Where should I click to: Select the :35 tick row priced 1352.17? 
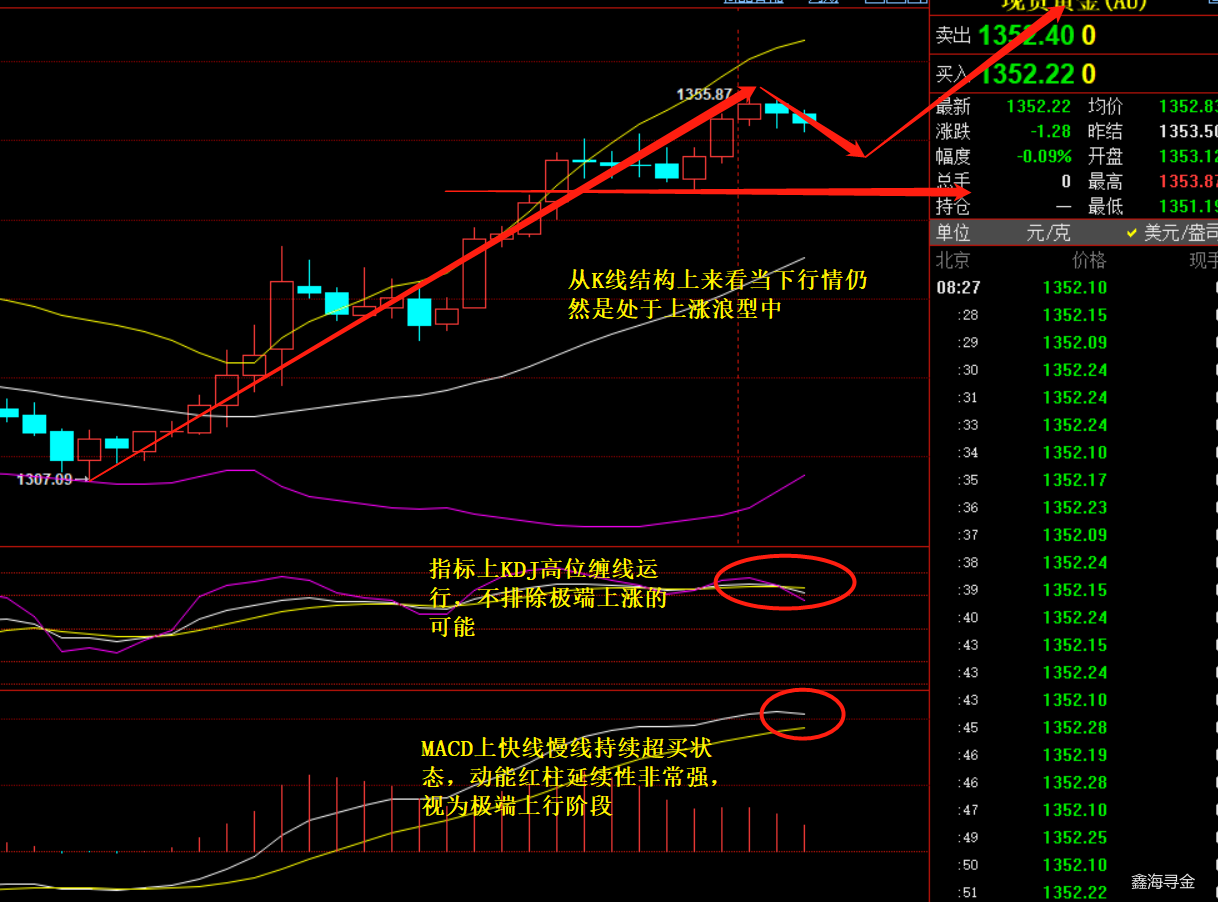[1074, 480]
